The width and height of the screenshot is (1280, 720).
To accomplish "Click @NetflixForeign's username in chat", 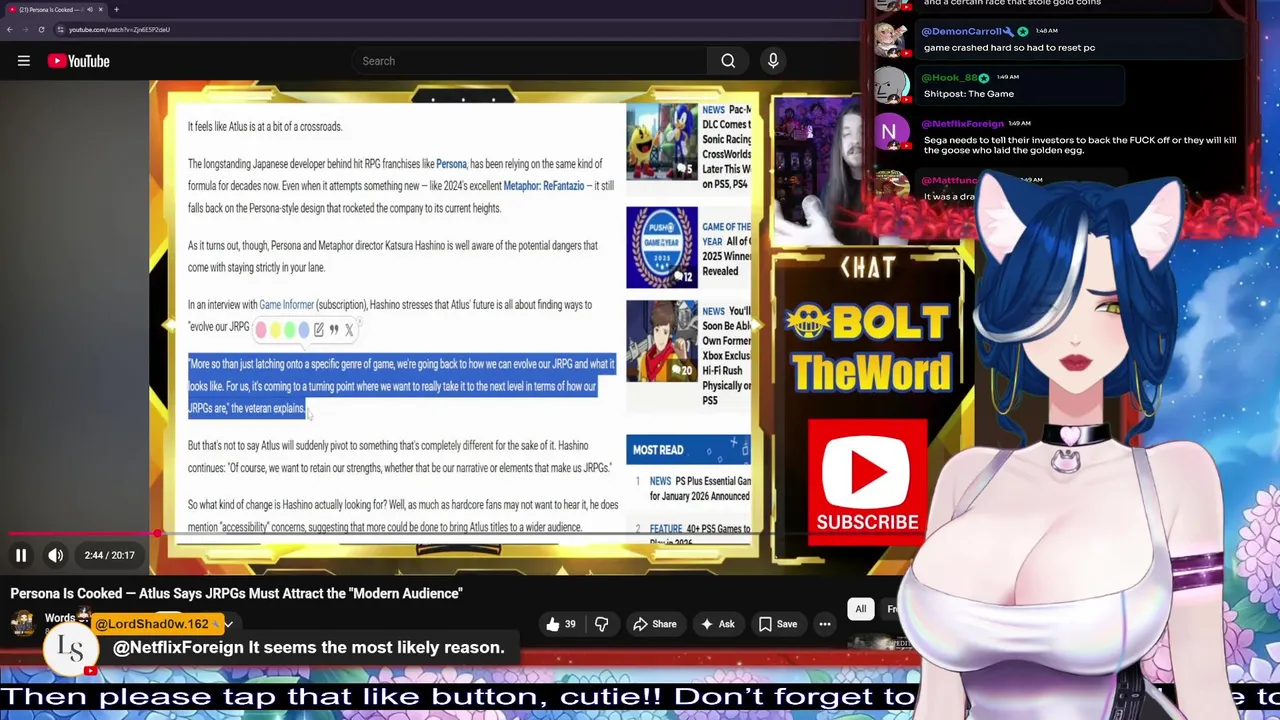I will pyautogui.click(x=962, y=124).
